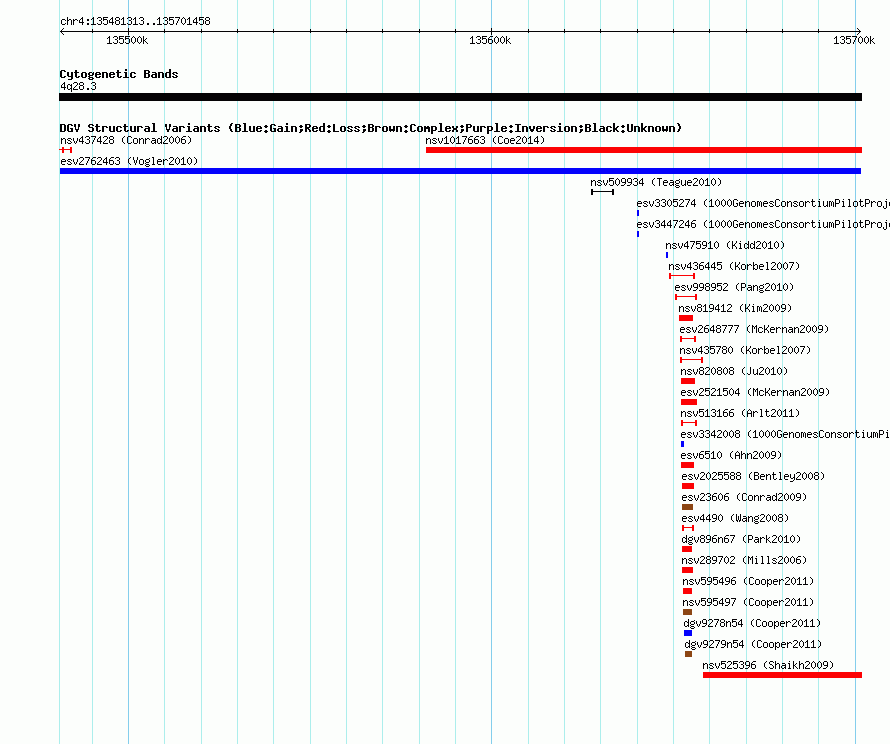
Task: Select nsv435780 (Korbel2007) label
Action: click(745, 350)
